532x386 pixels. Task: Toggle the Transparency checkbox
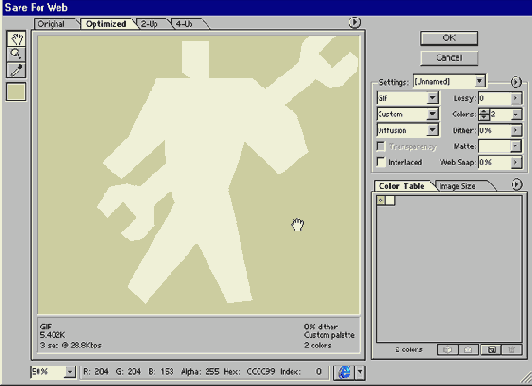381,146
